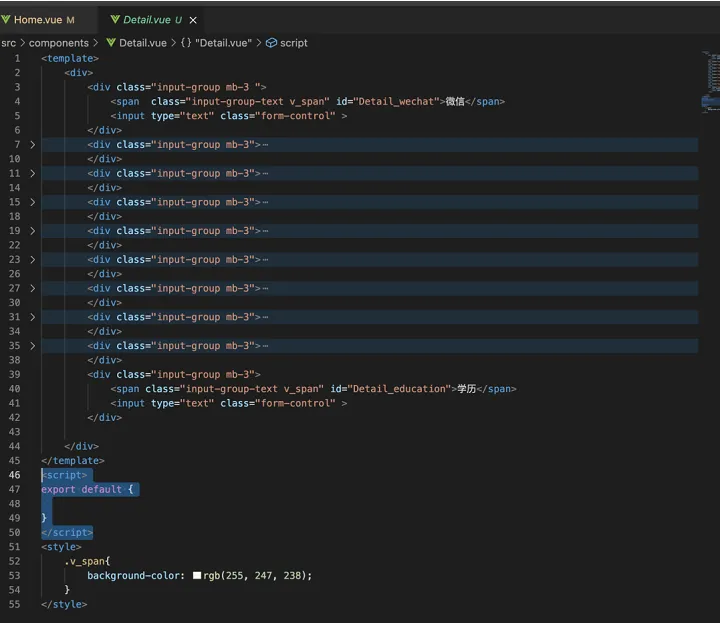Click the script symbol icon in breadcrumb
Image resolution: width=720 pixels, height=623 pixels.
(271, 43)
